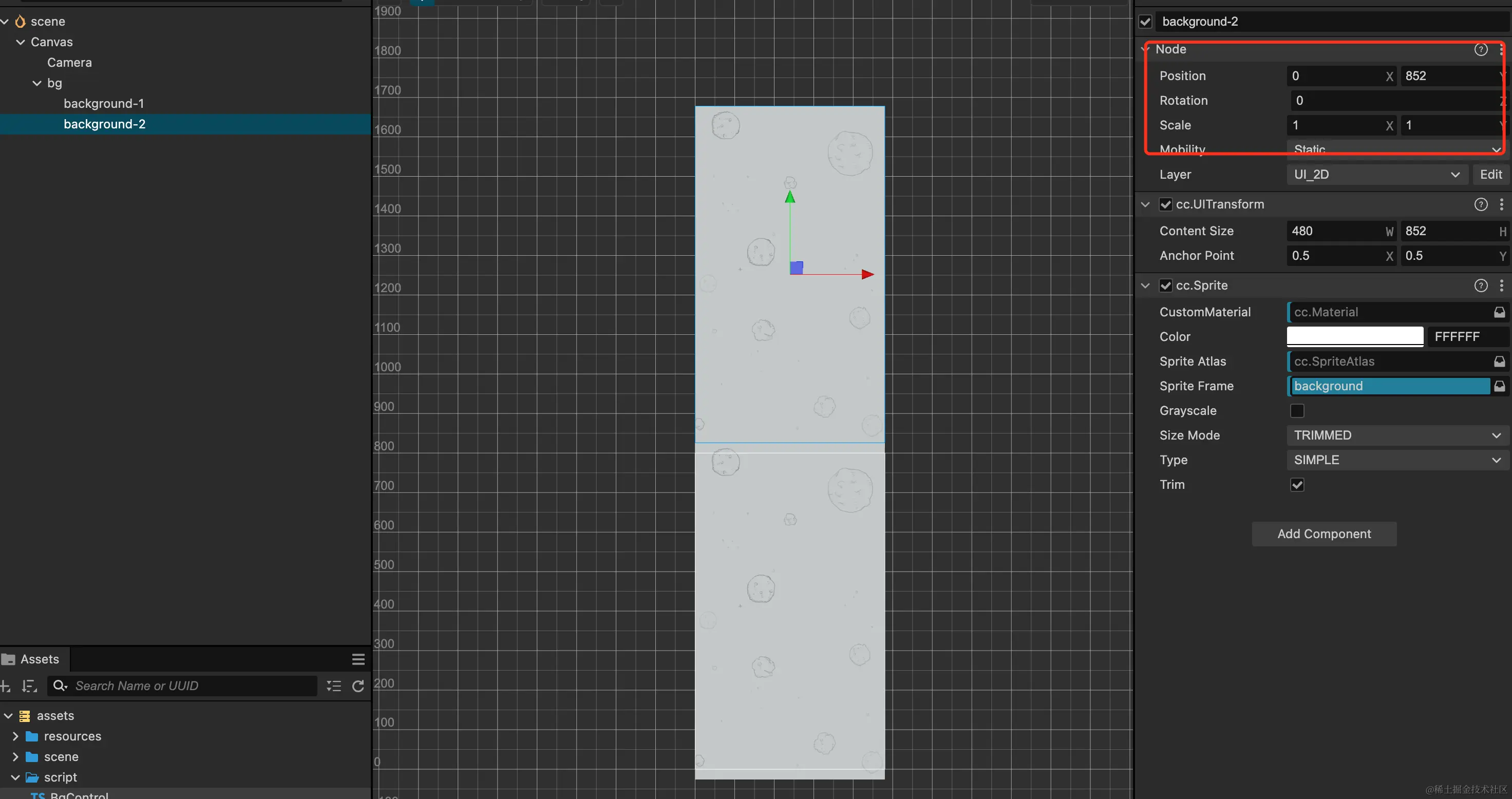This screenshot has width=1512, height=799.
Task: Click the Content Size width field
Action: tap(1341, 231)
